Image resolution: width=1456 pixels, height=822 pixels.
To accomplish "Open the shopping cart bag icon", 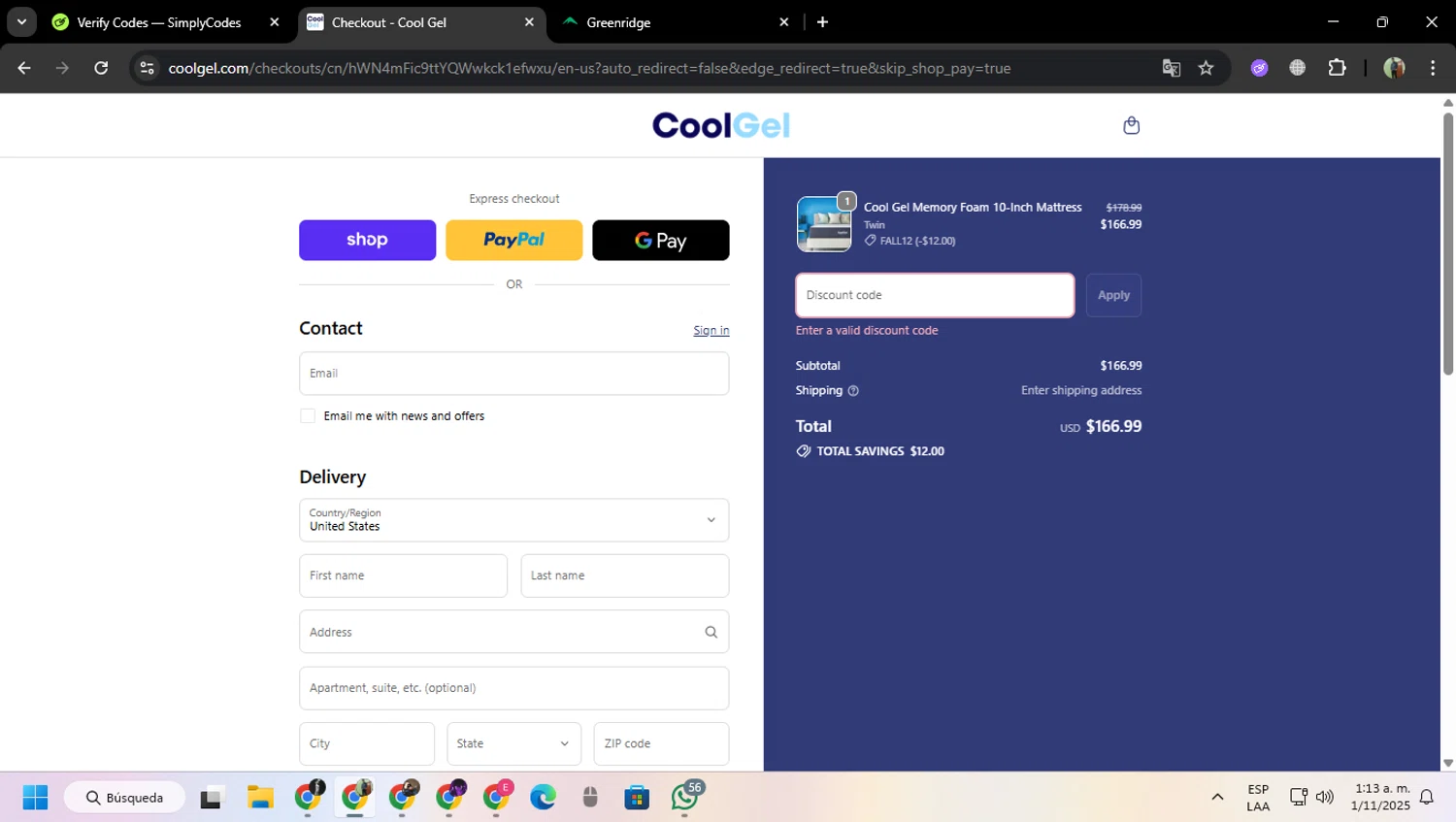I will (1131, 125).
